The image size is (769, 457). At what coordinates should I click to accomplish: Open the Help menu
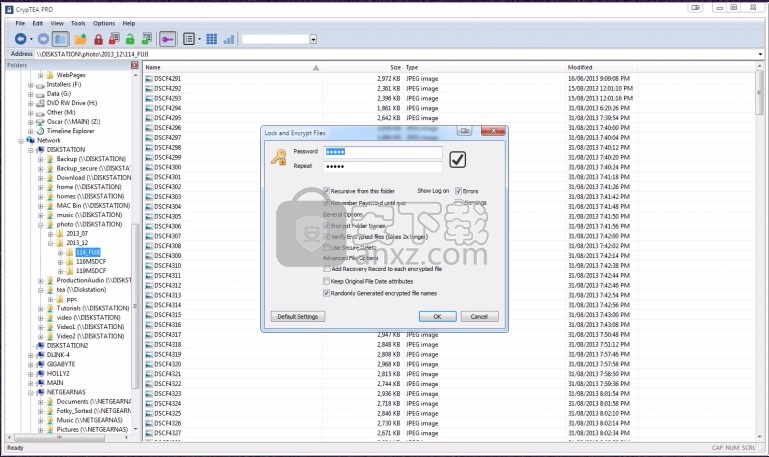click(x=128, y=23)
